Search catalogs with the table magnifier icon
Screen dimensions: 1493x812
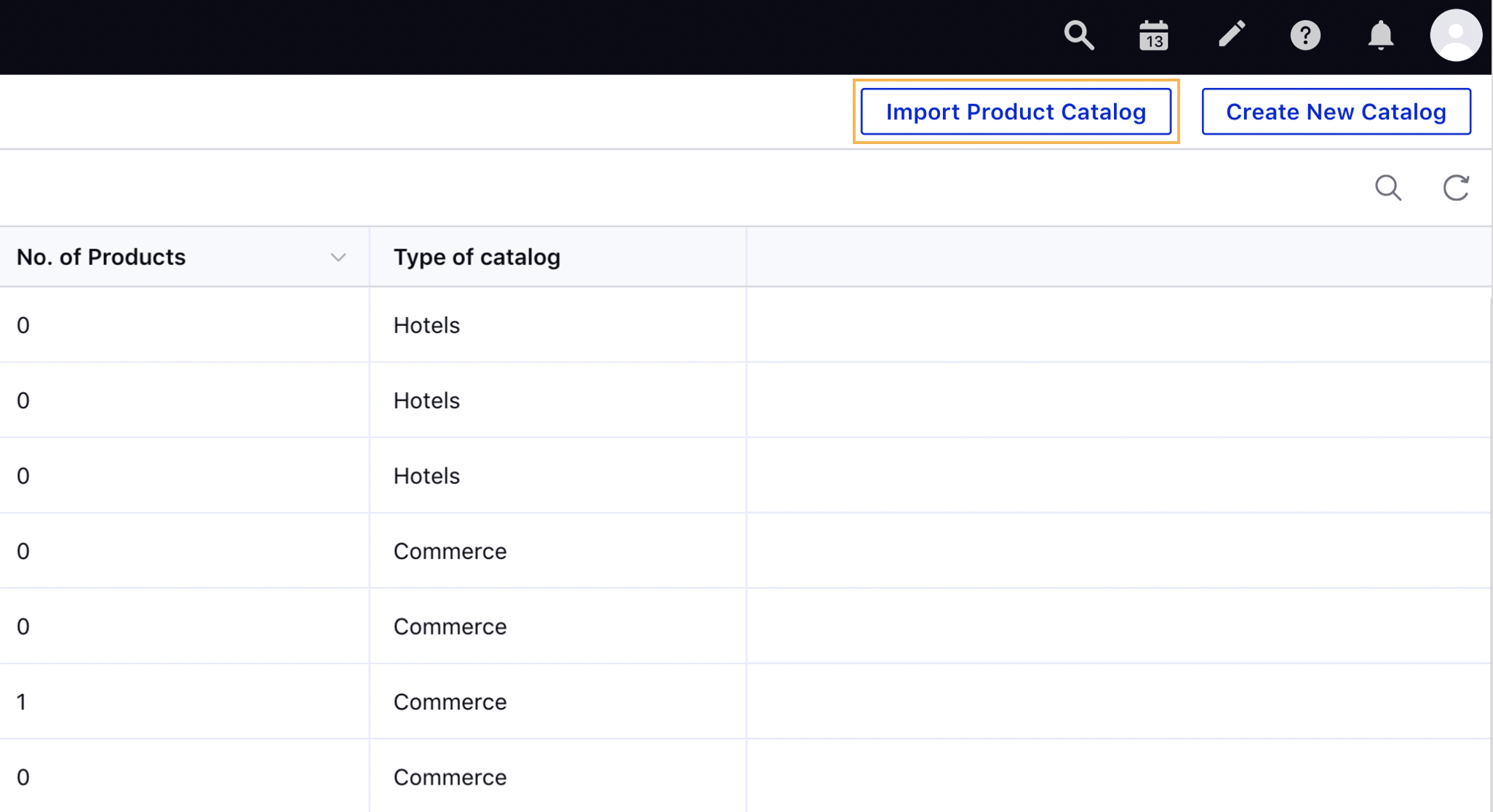[x=1388, y=188]
